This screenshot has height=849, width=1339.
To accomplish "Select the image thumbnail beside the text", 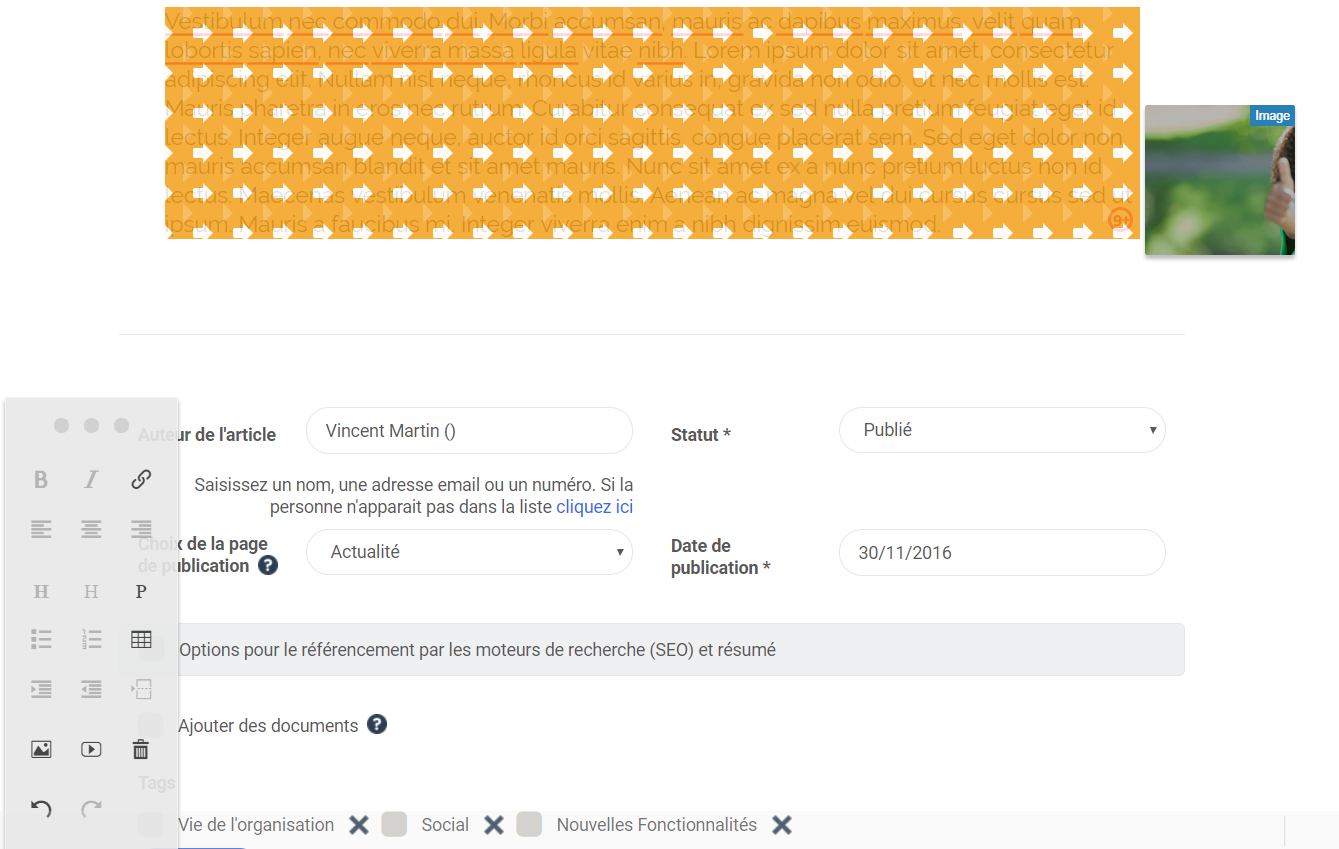I will click(1219, 180).
